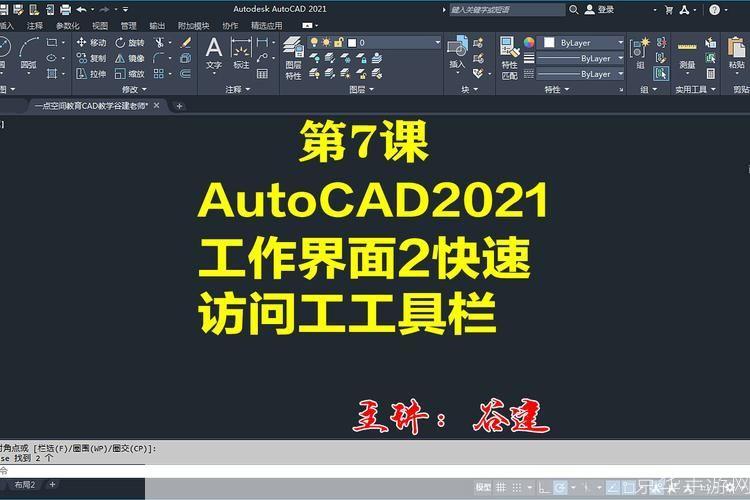Open the Output (输出) ribbon tab
Viewport: 750px width, 500px height.
click(157, 25)
